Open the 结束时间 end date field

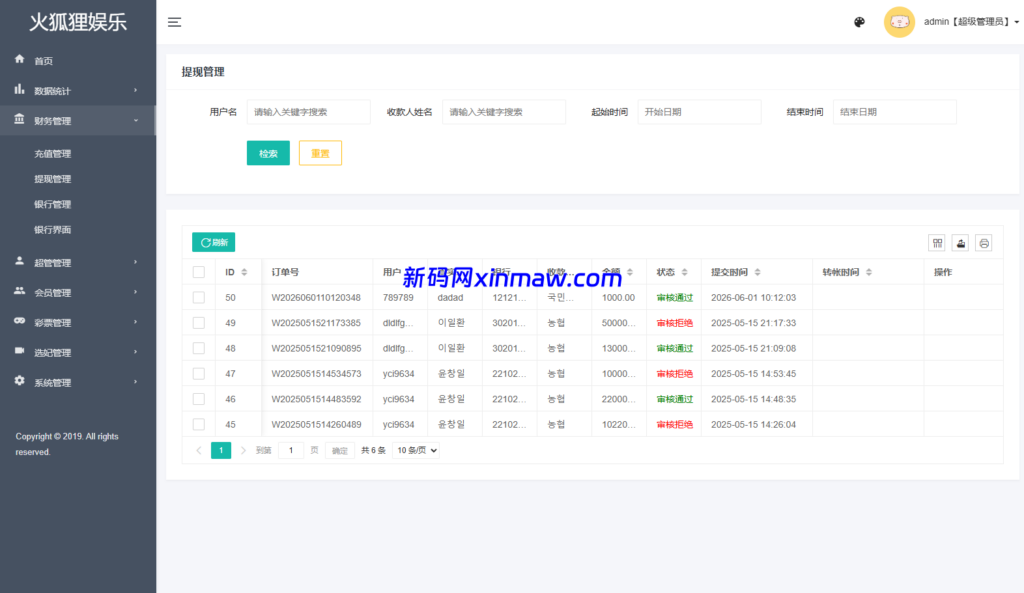pos(895,112)
